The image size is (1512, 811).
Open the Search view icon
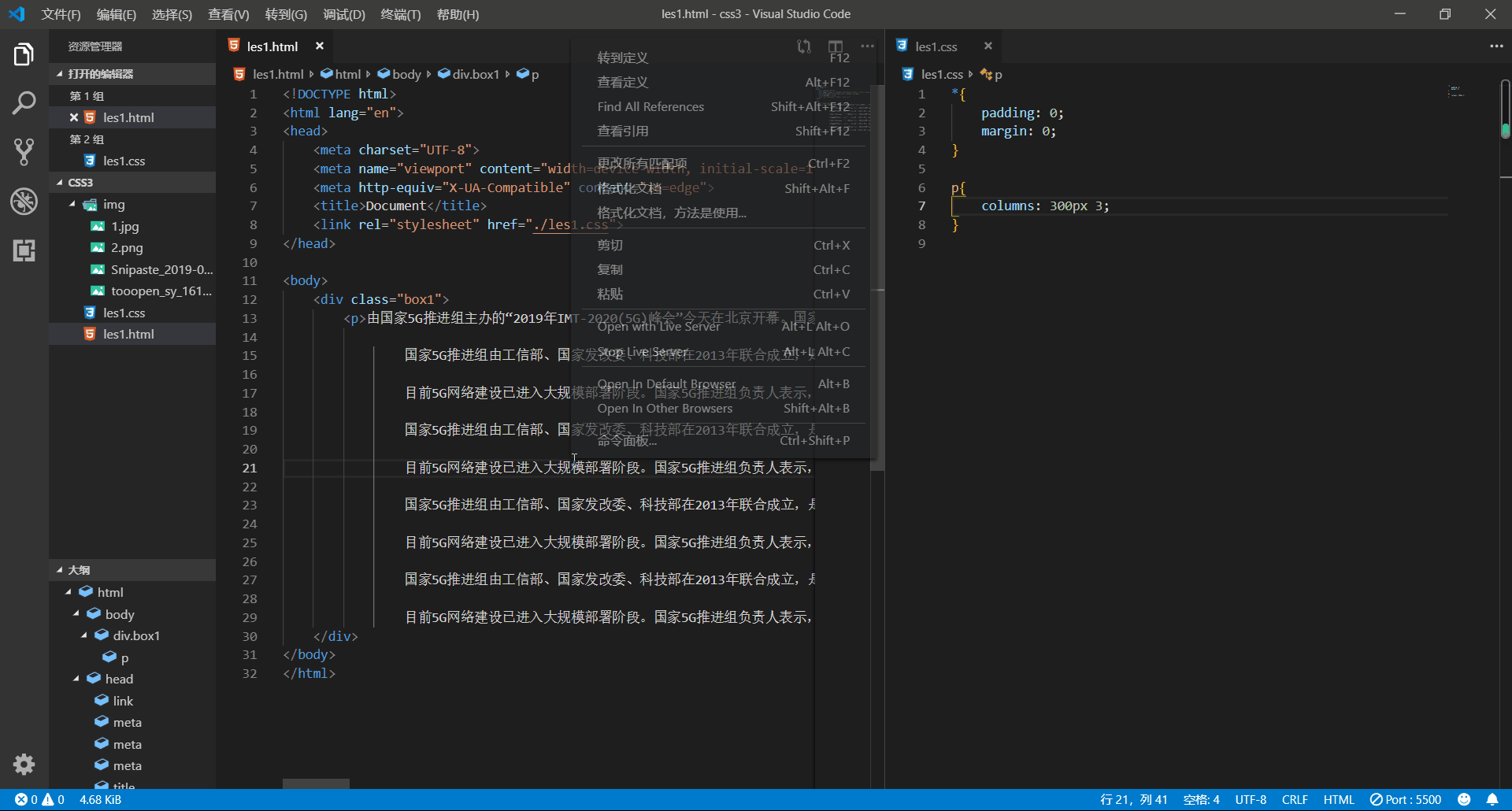pos(24,103)
